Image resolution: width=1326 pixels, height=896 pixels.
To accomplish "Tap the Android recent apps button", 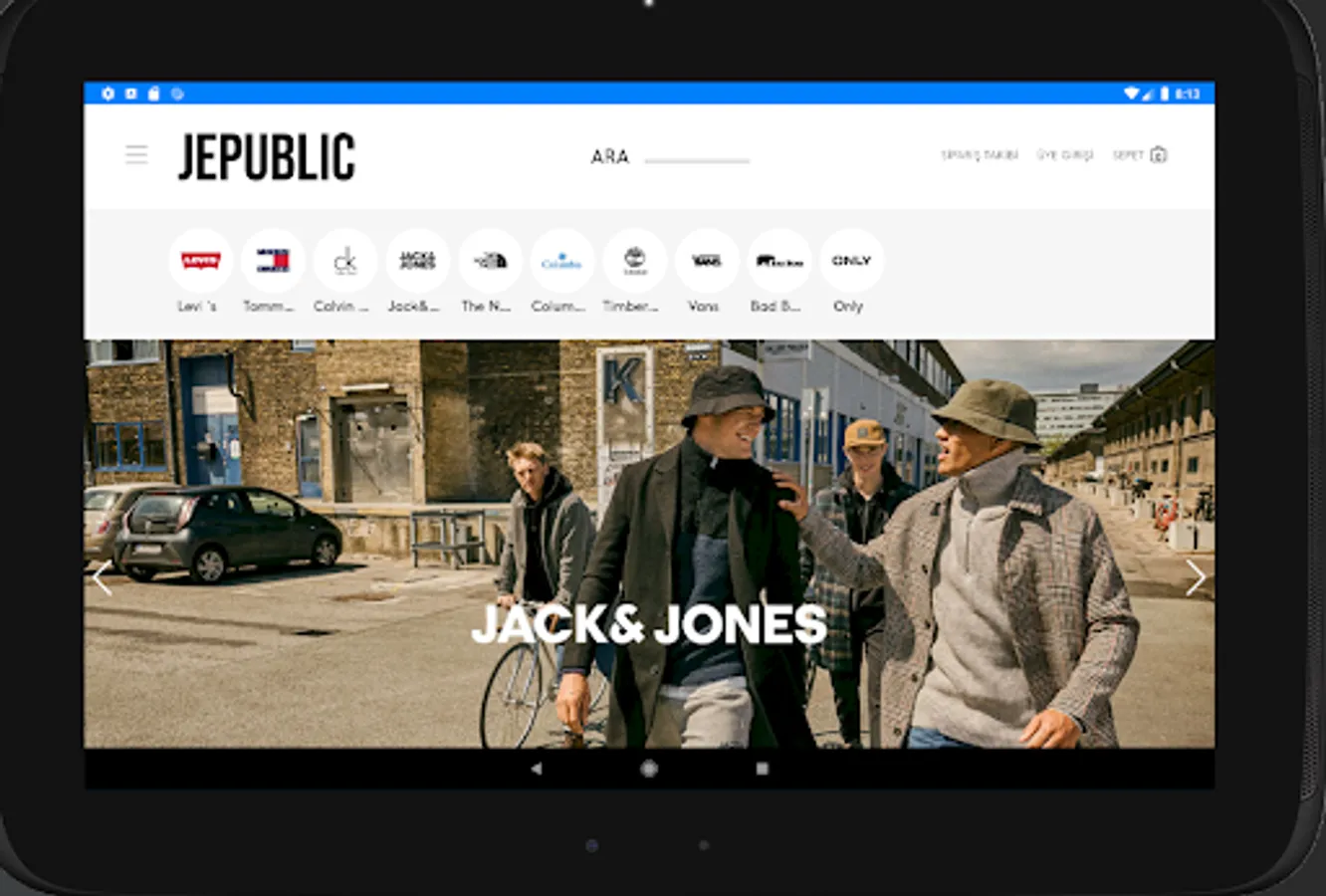I will [763, 769].
